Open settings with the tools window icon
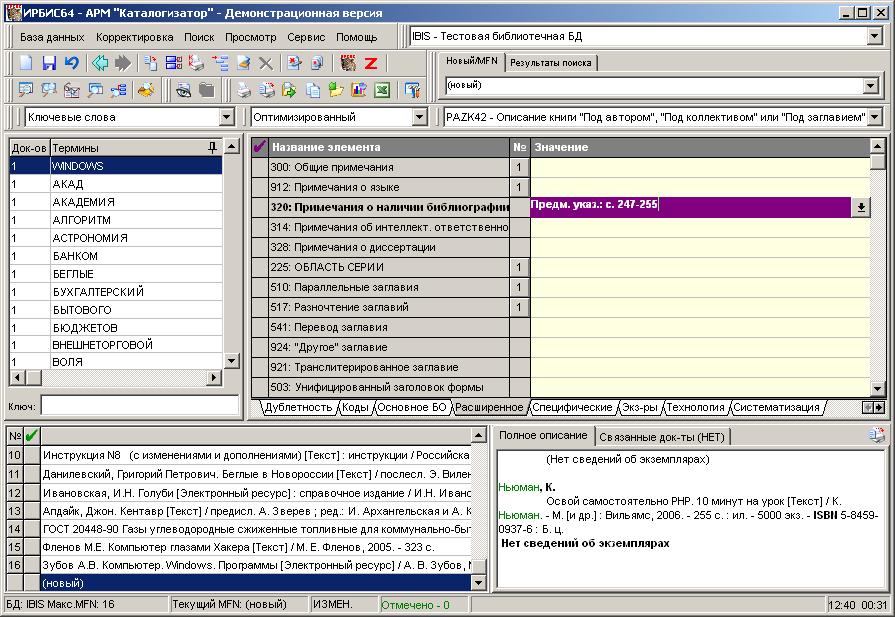 pyautogui.click(x=412, y=90)
